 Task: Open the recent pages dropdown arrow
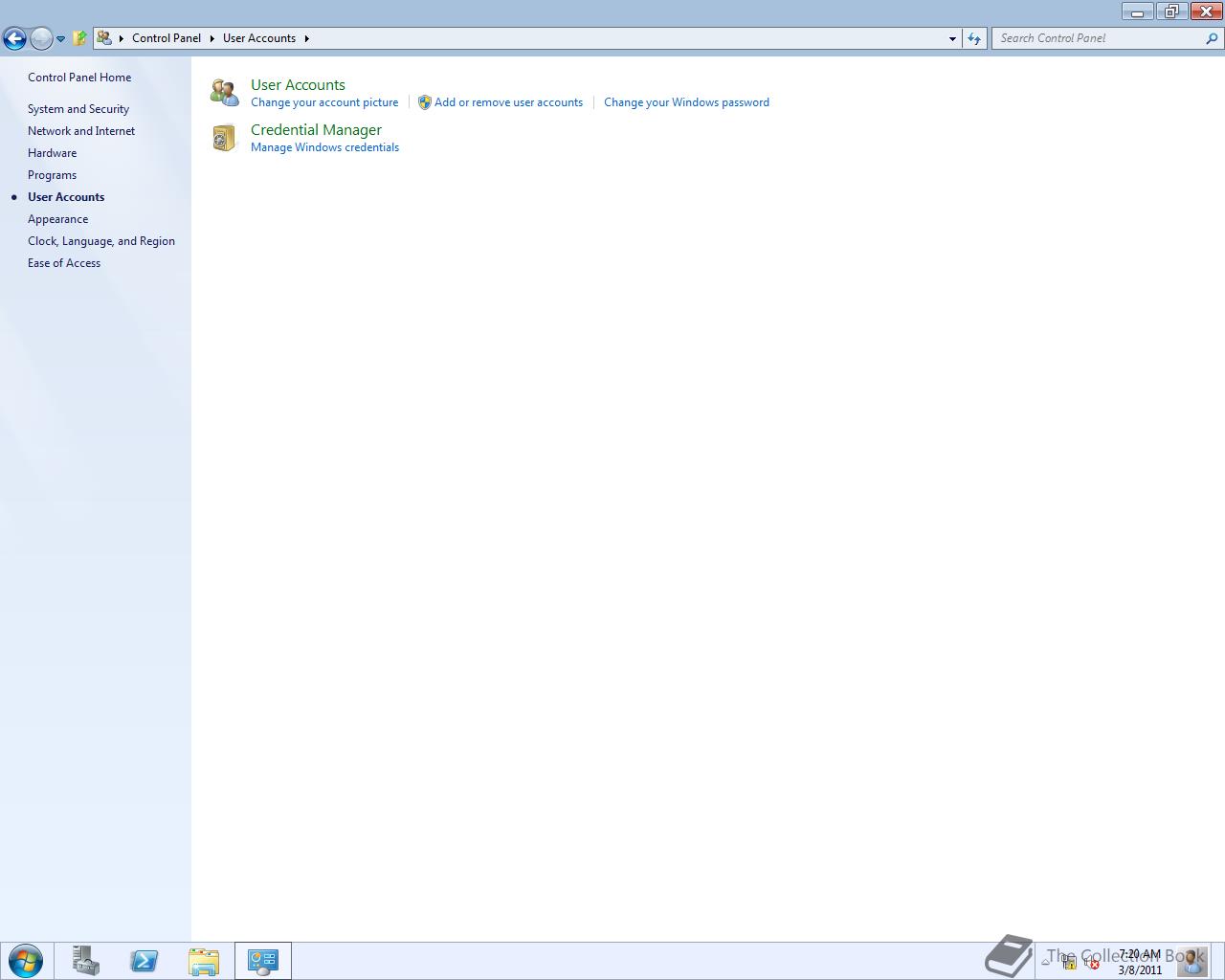[x=60, y=39]
